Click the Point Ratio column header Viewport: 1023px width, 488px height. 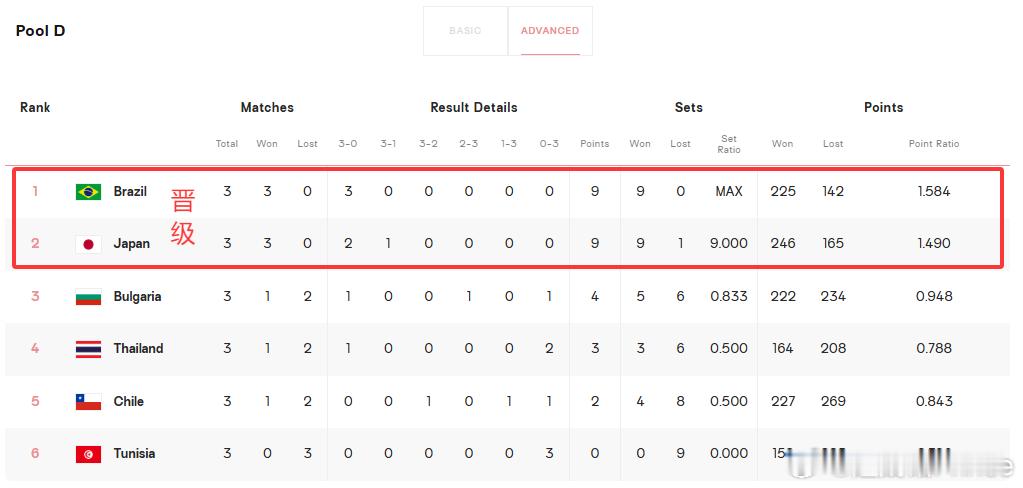934,144
